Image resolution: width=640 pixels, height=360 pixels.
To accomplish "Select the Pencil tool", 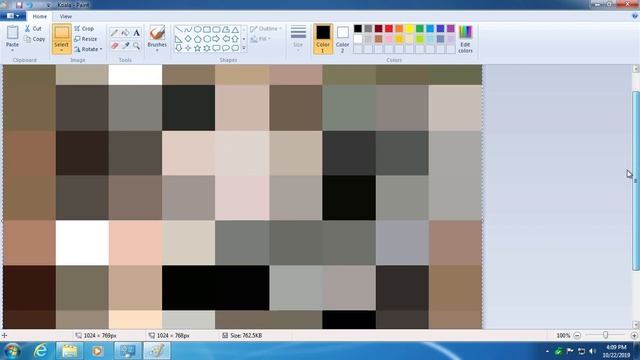I will tap(115, 33).
